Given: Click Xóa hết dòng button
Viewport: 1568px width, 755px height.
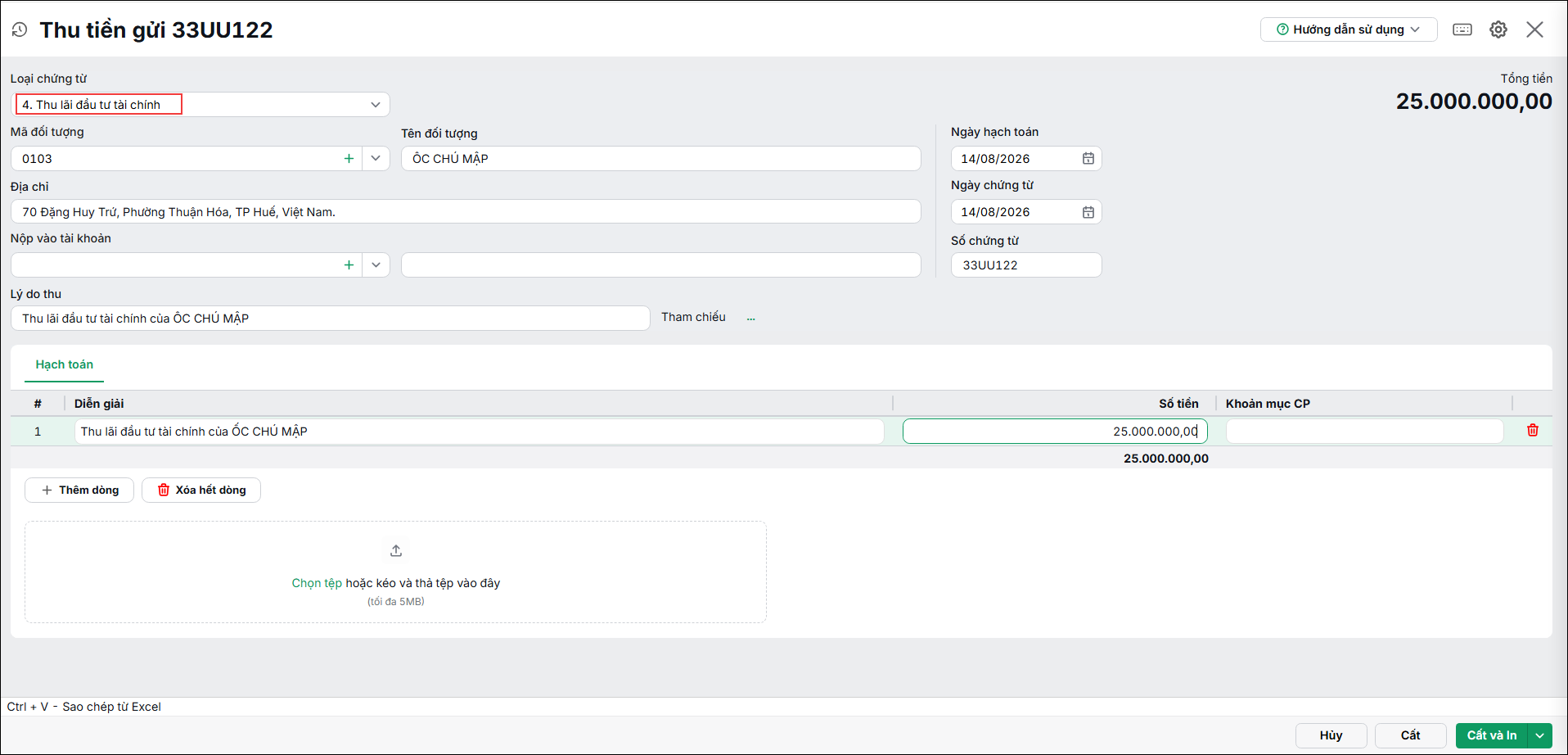Looking at the screenshot, I should pos(201,491).
